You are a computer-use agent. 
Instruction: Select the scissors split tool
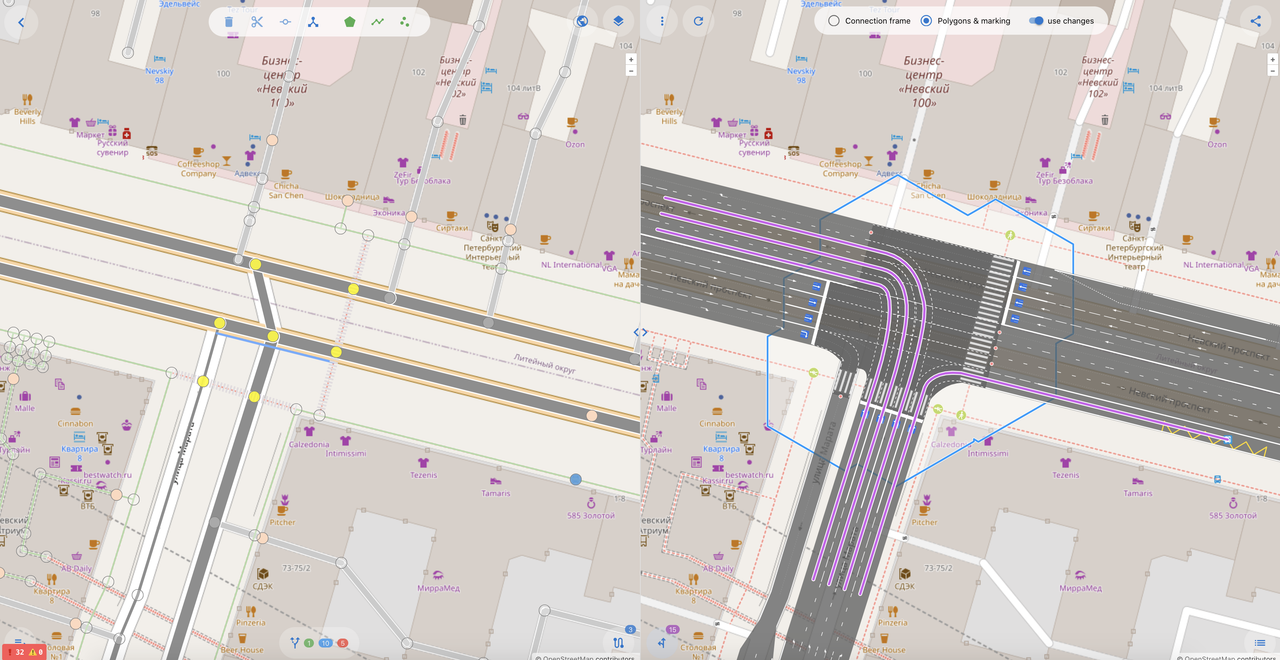(x=257, y=21)
